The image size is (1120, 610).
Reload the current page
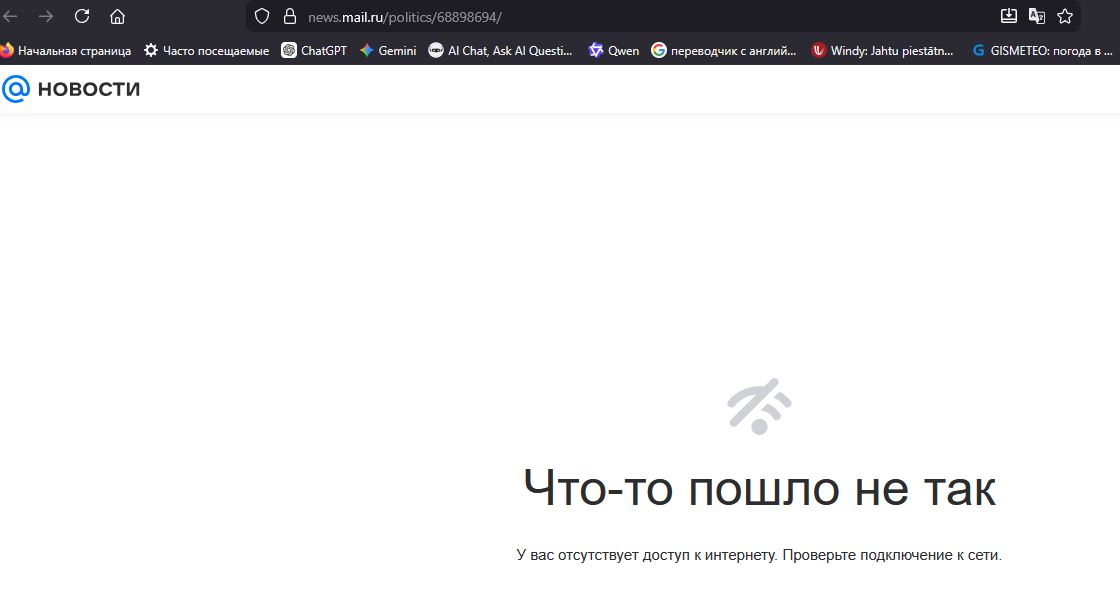(82, 16)
